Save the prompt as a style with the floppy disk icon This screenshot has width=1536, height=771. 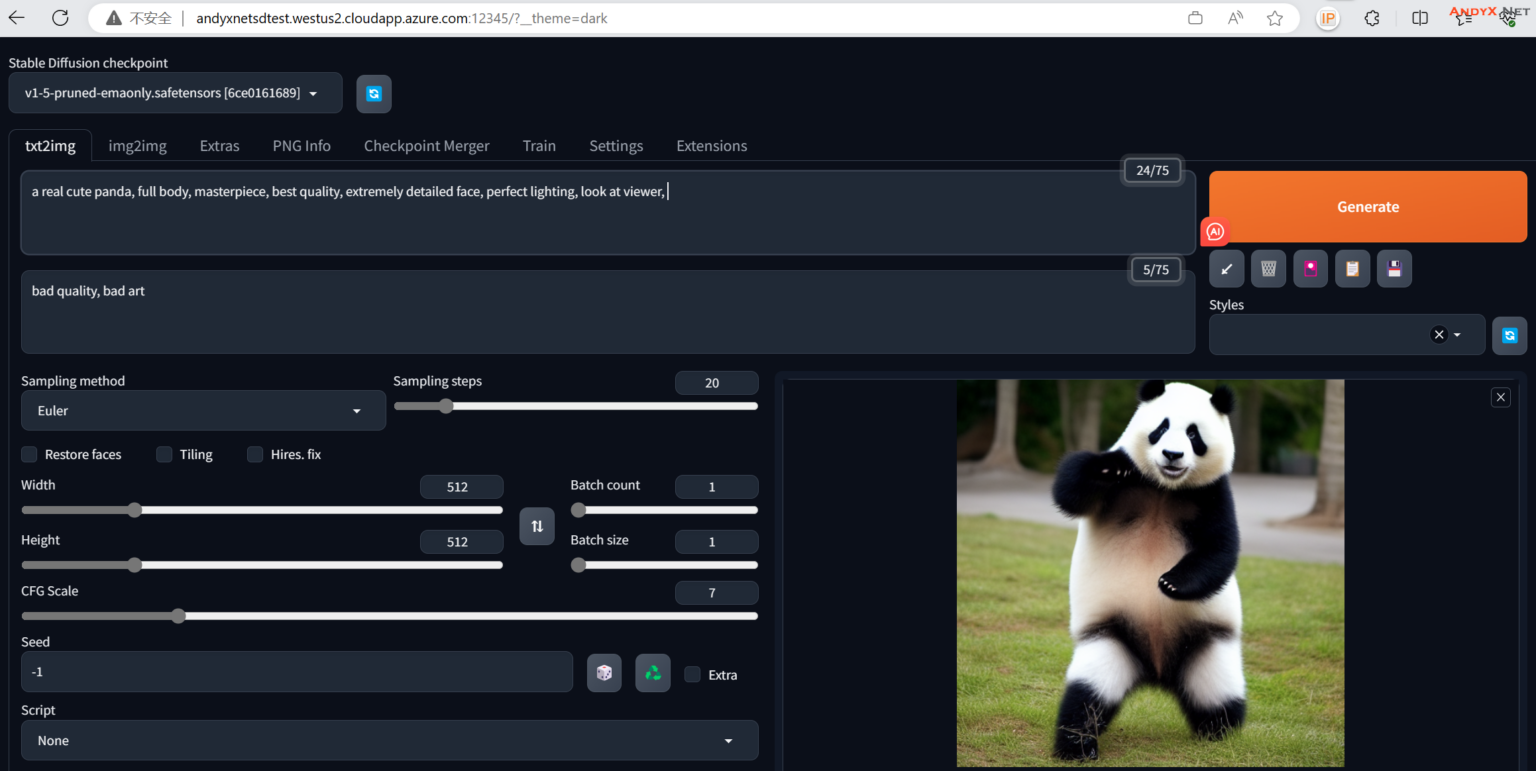tap(1394, 269)
